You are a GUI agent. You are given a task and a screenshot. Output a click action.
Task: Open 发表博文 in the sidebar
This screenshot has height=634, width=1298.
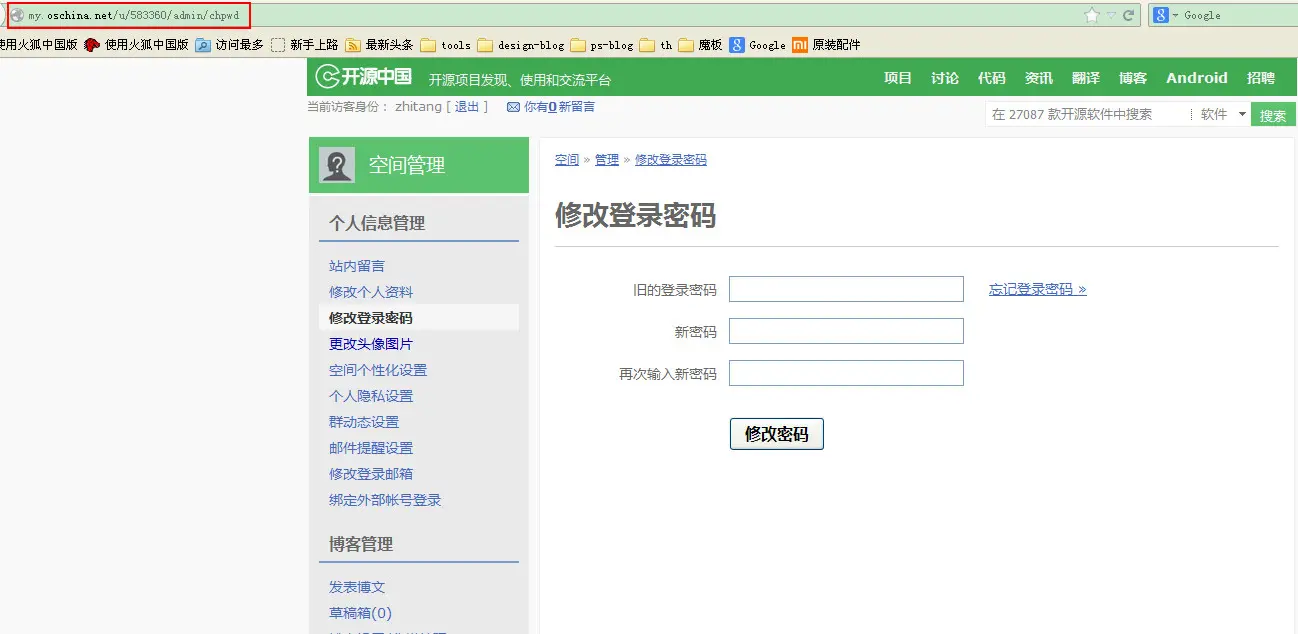coord(357,587)
